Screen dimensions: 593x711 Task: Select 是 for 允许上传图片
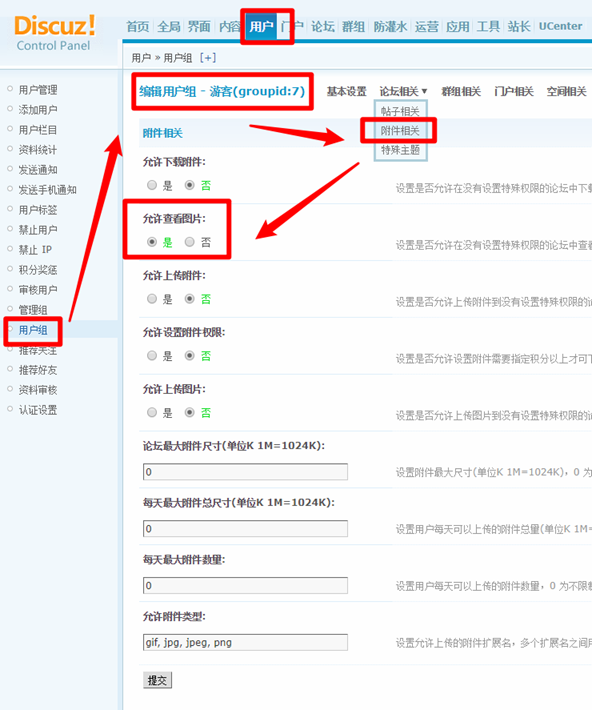tap(152, 413)
